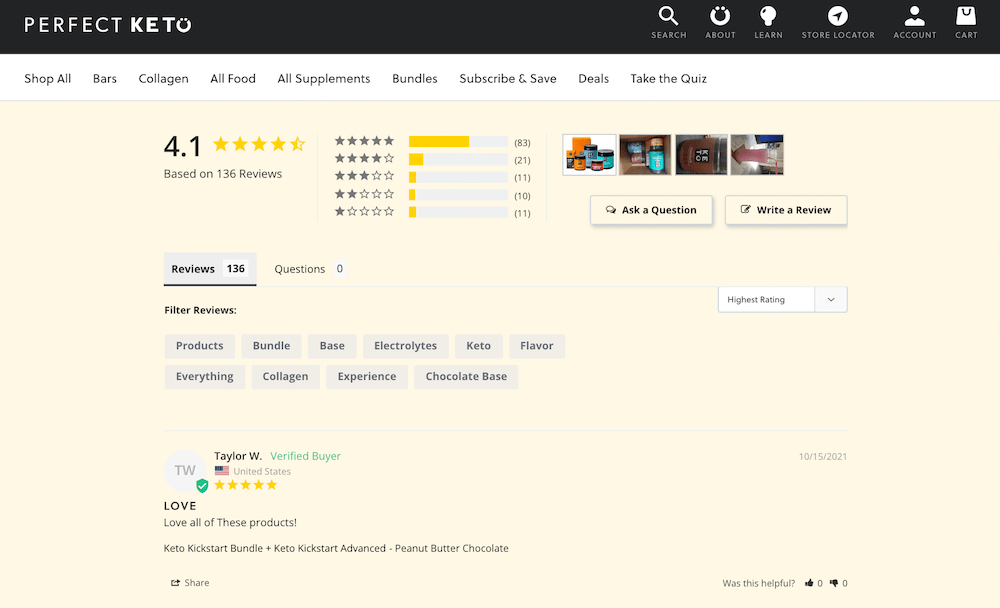Switch to the Reviews tab
Viewport: 1000px width, 608px height.
coord(210,269)
